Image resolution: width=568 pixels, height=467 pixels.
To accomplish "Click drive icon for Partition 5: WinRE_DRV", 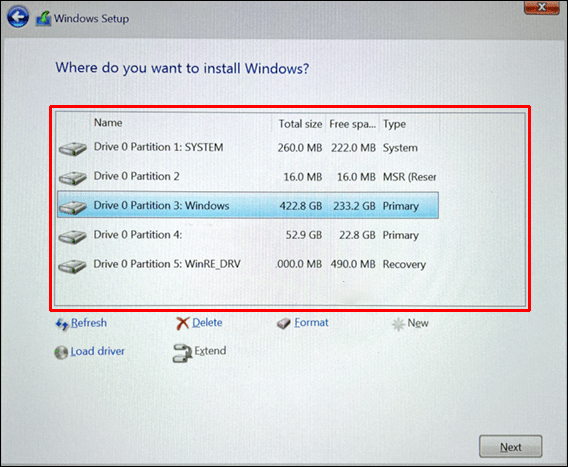I will pos(72,266).
